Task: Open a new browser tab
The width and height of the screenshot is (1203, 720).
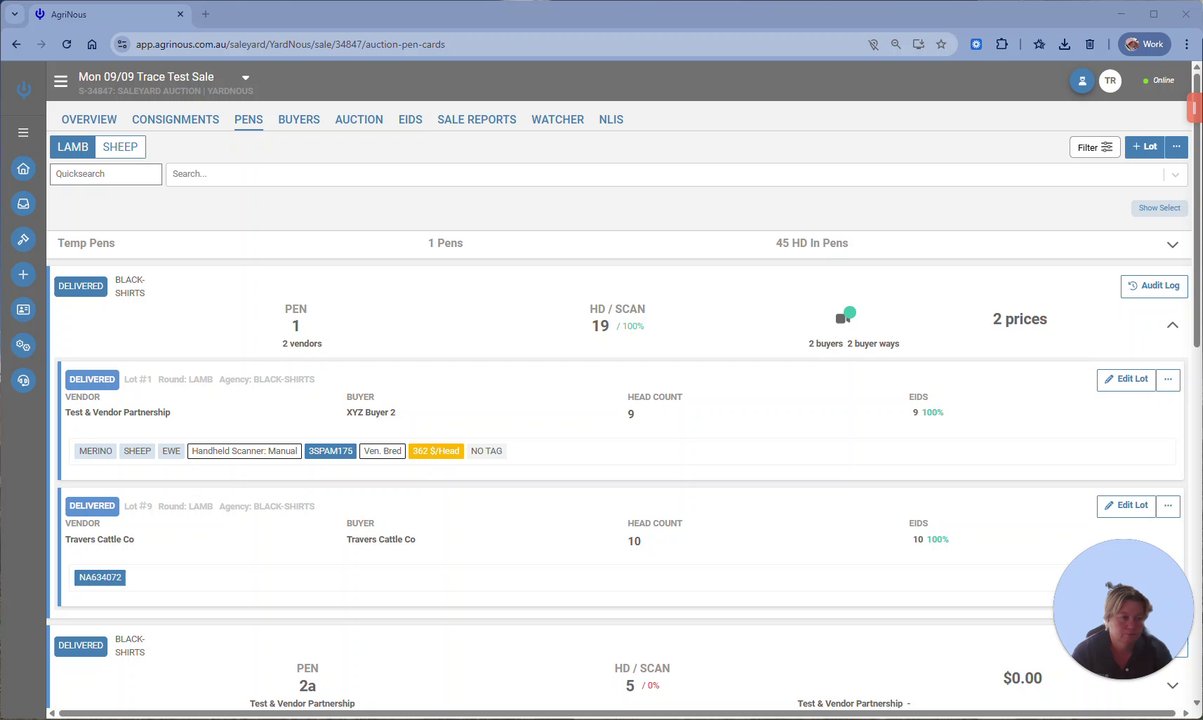Action: pyautogui.click(x=206, y=14)
